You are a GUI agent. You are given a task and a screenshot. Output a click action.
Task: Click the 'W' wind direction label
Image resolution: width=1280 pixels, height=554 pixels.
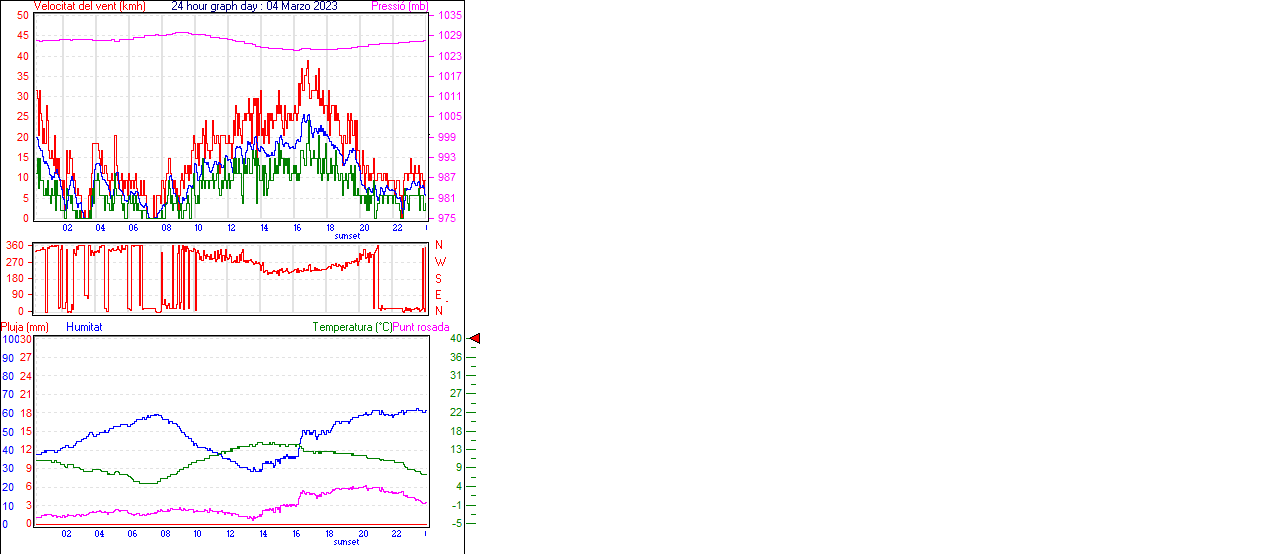pos(439,262)
